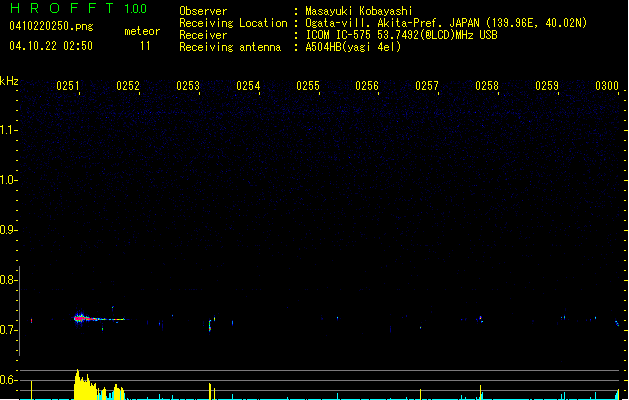Image resolution: width=629 pixels, height=400 pixels.
Task: Select the file name 0410220250.png
Action: pyautogui.click(x=51, y=26)
